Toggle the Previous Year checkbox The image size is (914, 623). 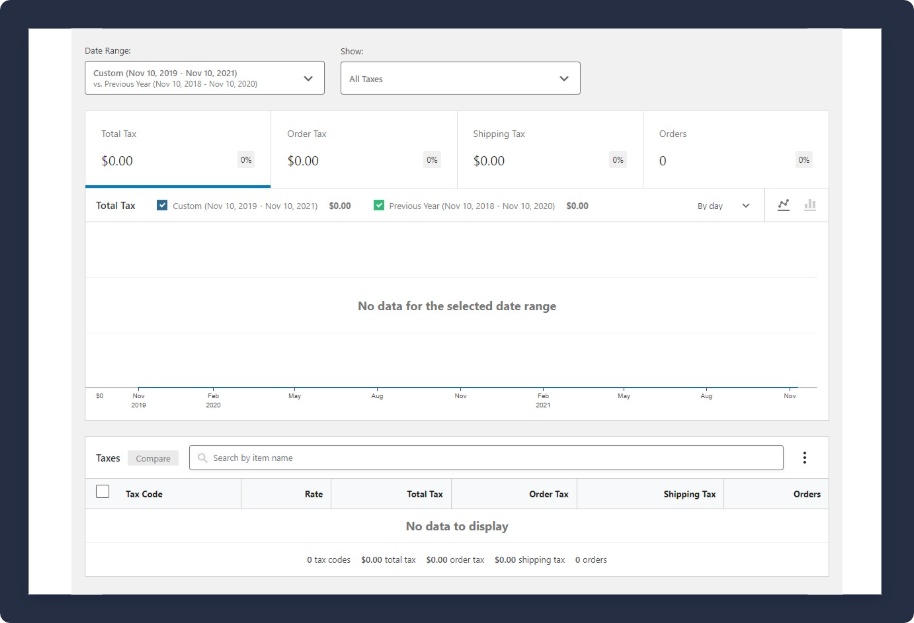(378, 205)
